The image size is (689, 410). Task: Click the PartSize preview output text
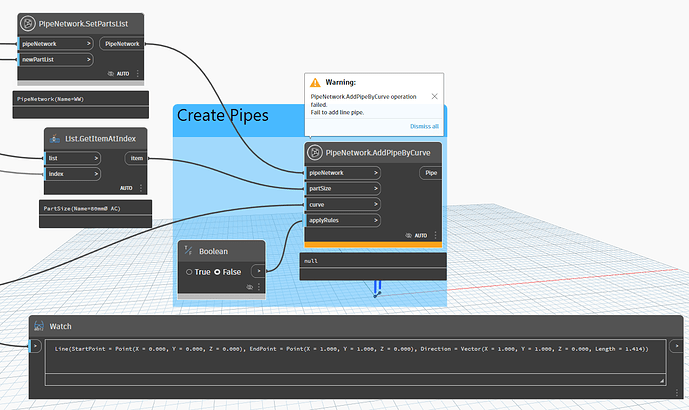point(82,209)
